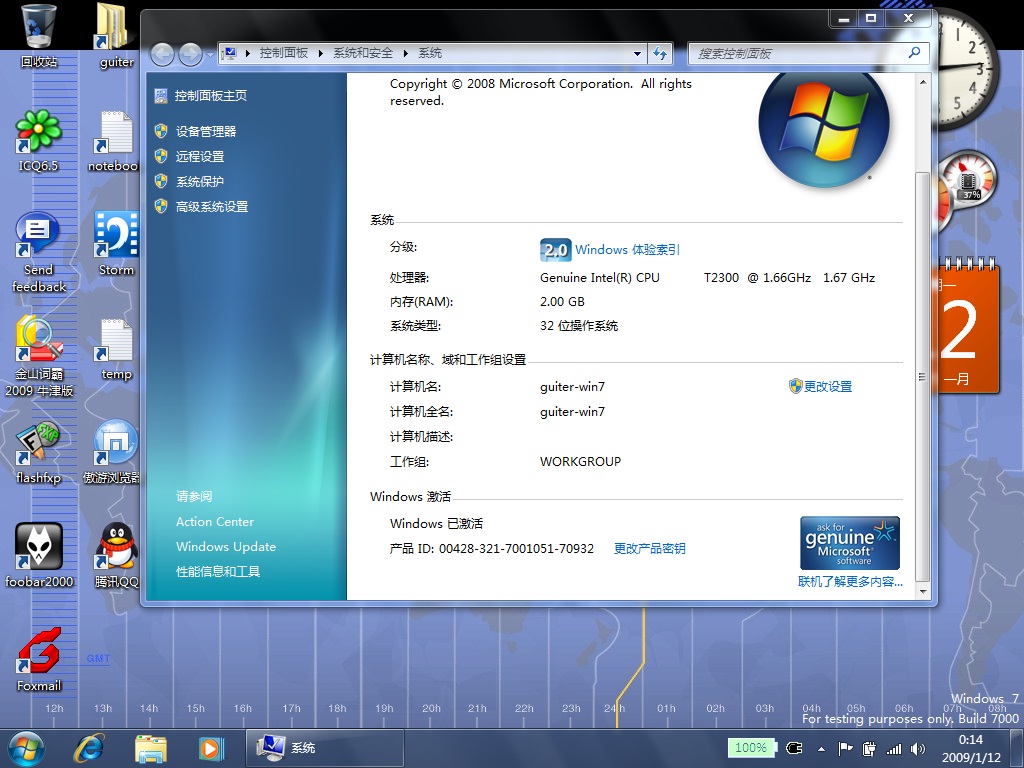Click the scrollbar up arrow
The height and width of the screenshot is (768, 1024).
923,82
